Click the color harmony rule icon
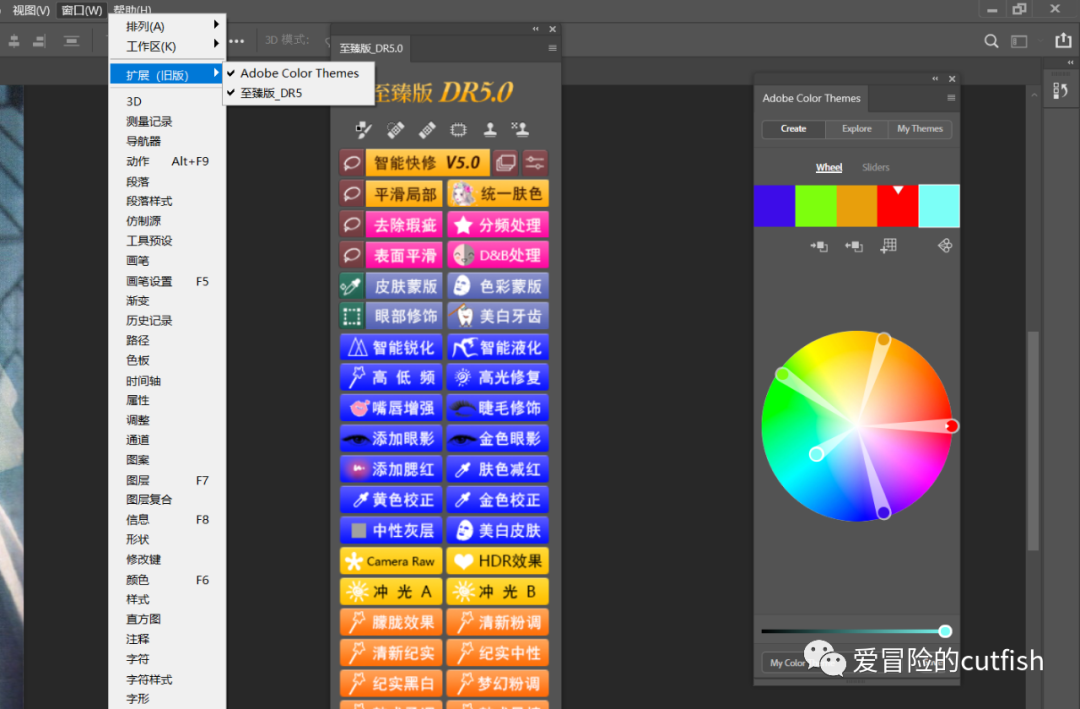1080x709 pixels. click(945, 245)
